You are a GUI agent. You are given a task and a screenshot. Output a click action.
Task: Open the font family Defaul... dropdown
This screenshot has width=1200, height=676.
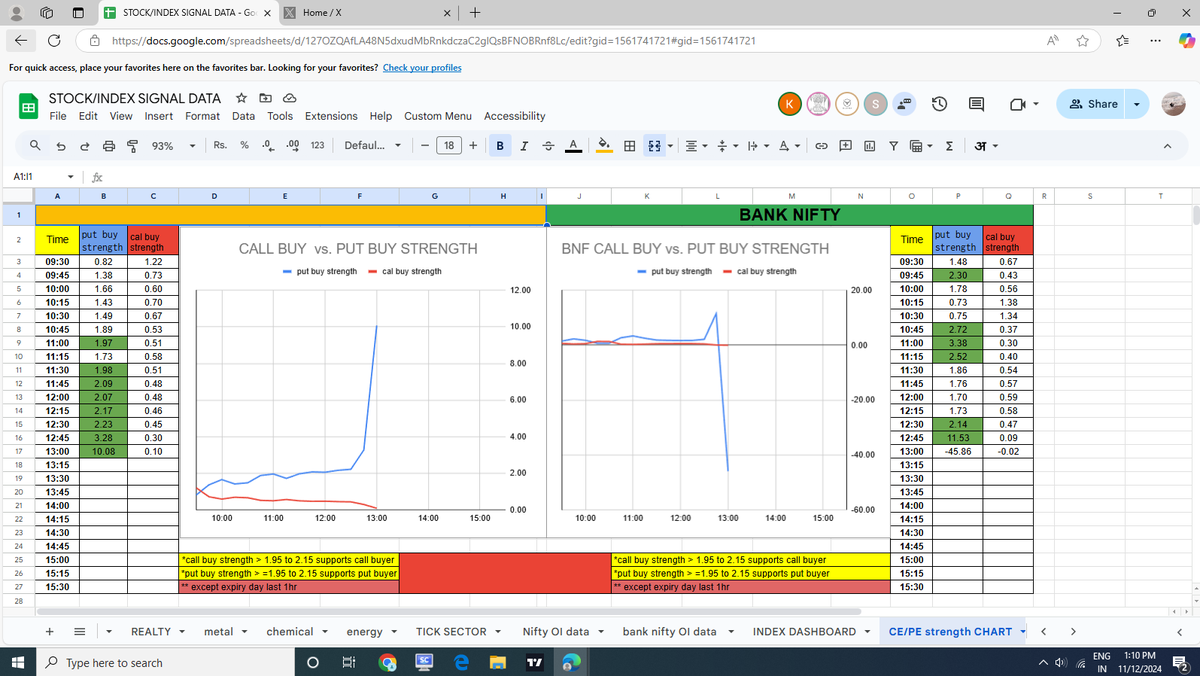point(373,146)
